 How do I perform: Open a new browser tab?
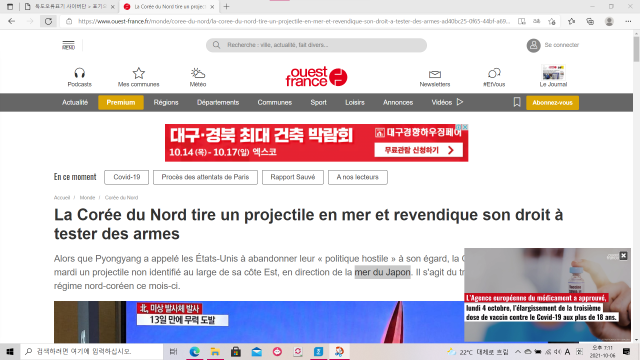pos(227,7)
